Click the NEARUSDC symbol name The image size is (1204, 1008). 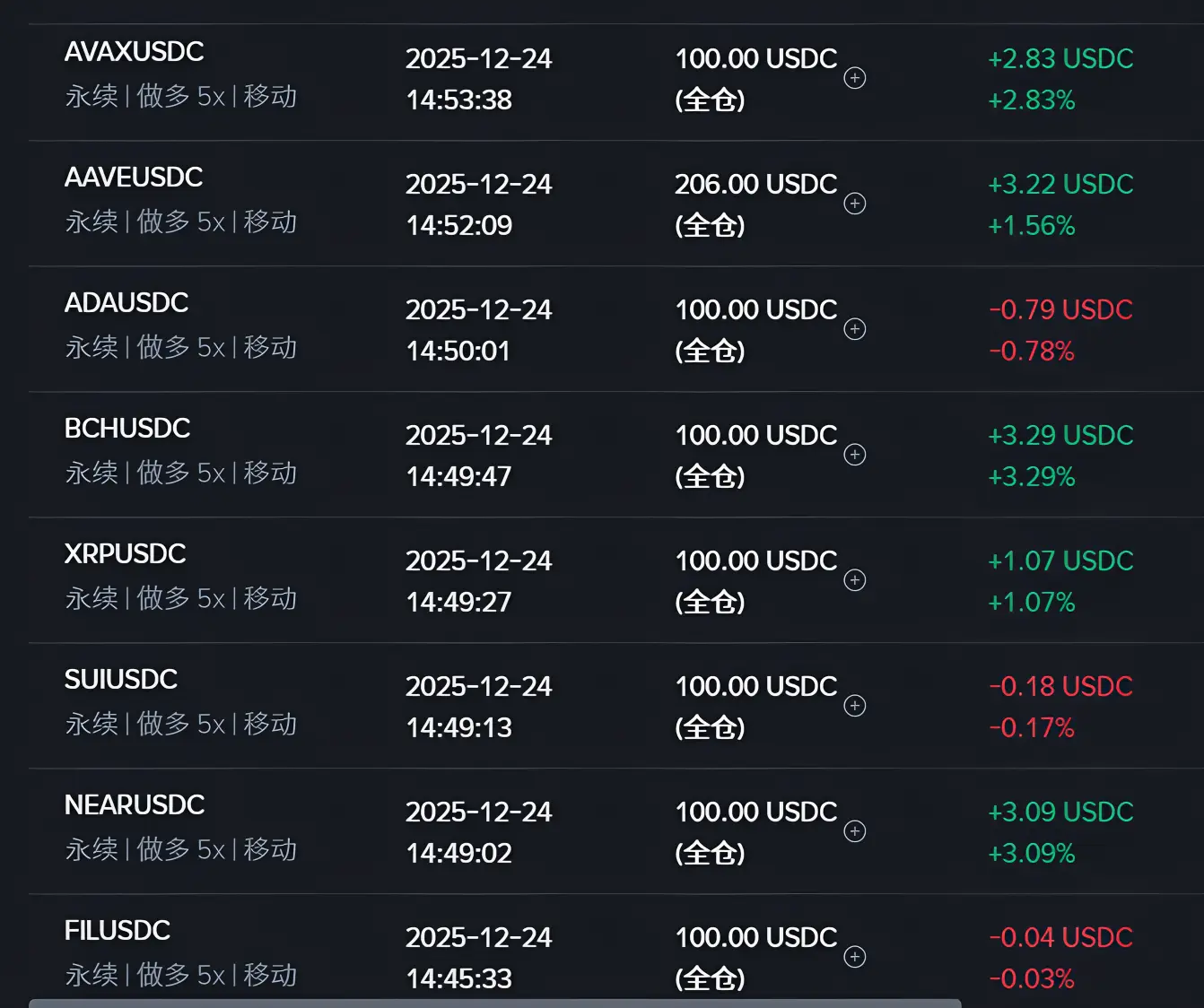click(134, 805)
